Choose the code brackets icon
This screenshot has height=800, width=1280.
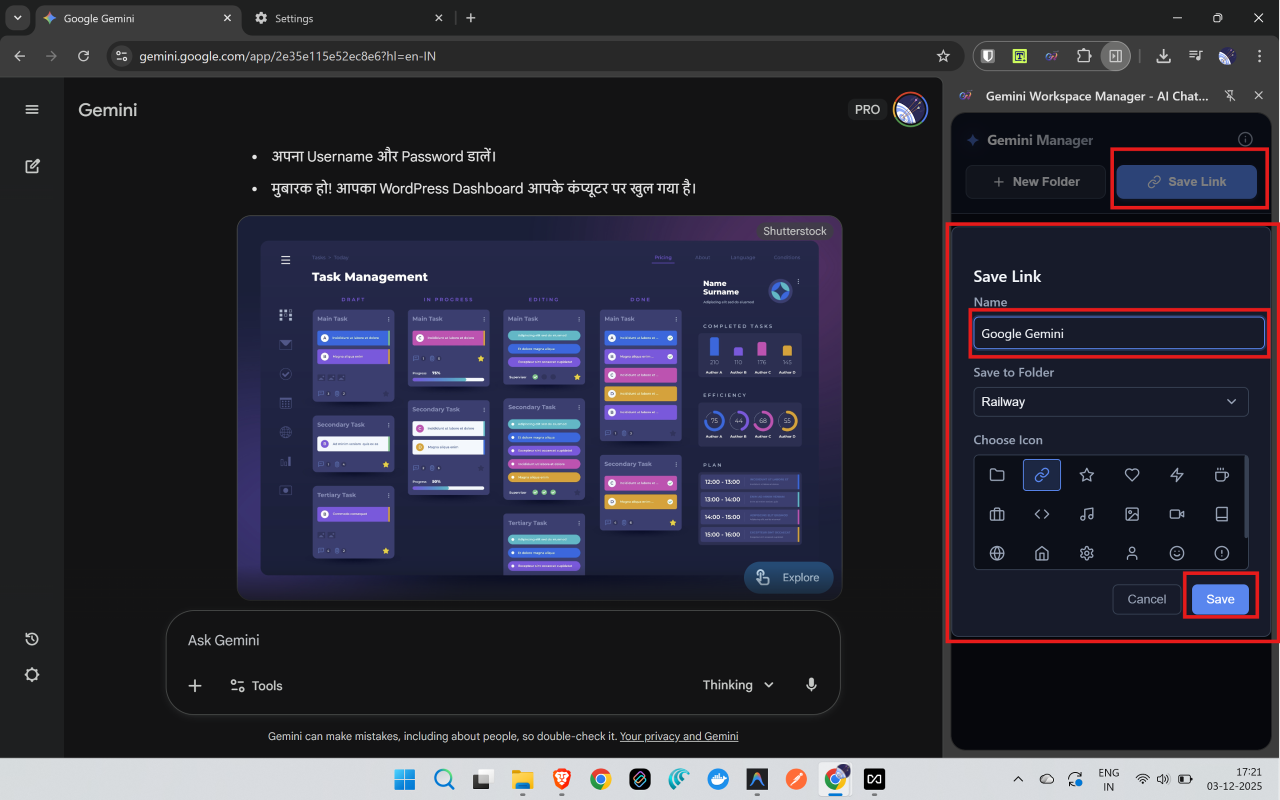1042,514
